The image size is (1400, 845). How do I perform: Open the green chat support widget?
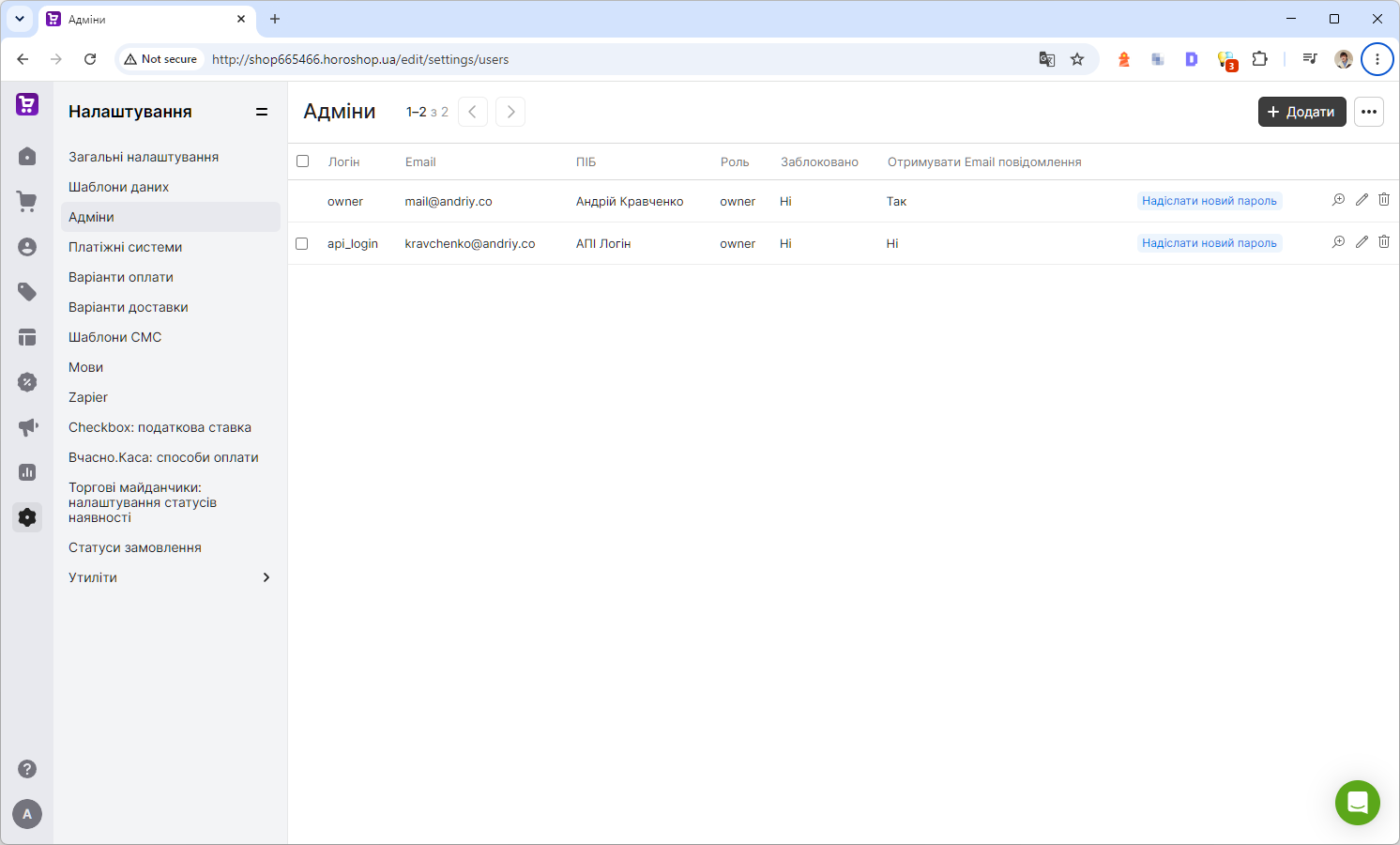[1358, 803]
